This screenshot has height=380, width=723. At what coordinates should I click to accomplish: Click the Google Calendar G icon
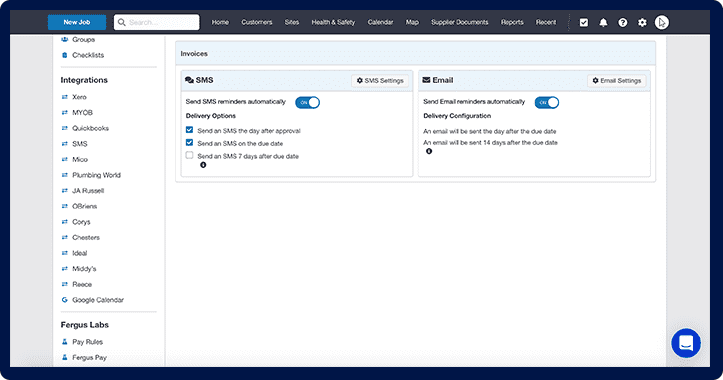65,300
